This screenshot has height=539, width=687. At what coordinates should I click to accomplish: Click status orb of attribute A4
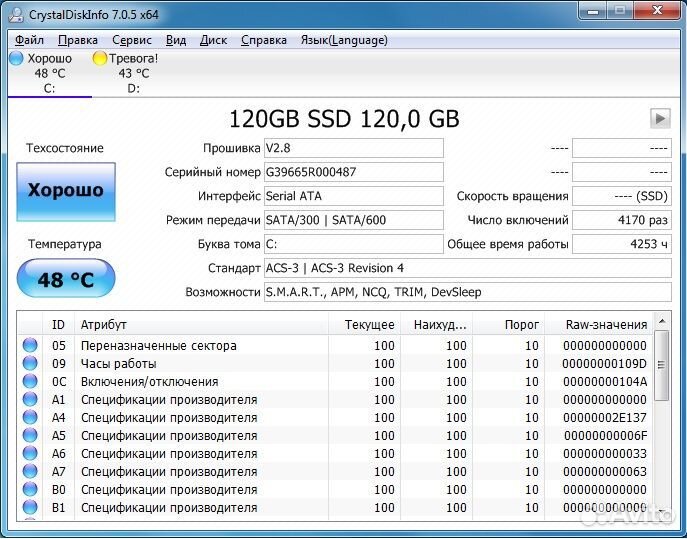coord(30,417)
